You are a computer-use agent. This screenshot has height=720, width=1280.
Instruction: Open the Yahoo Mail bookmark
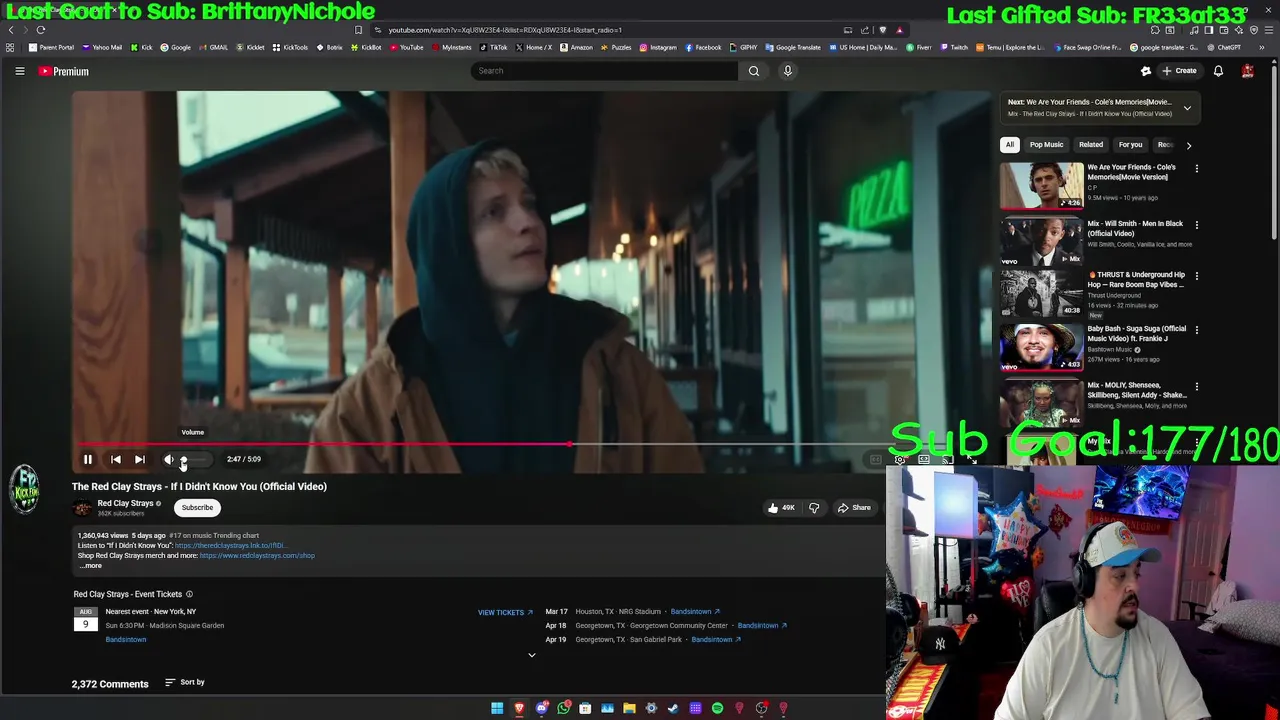click(x=102, y=47)
